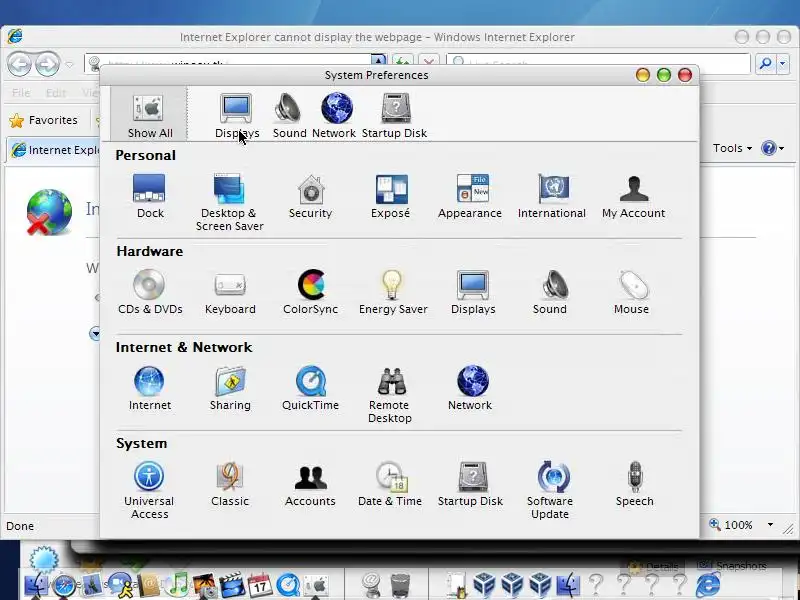Screen dimensions: 800x600
Task: Open the Mouse preference pane
Action: click(x=632, y=292)
